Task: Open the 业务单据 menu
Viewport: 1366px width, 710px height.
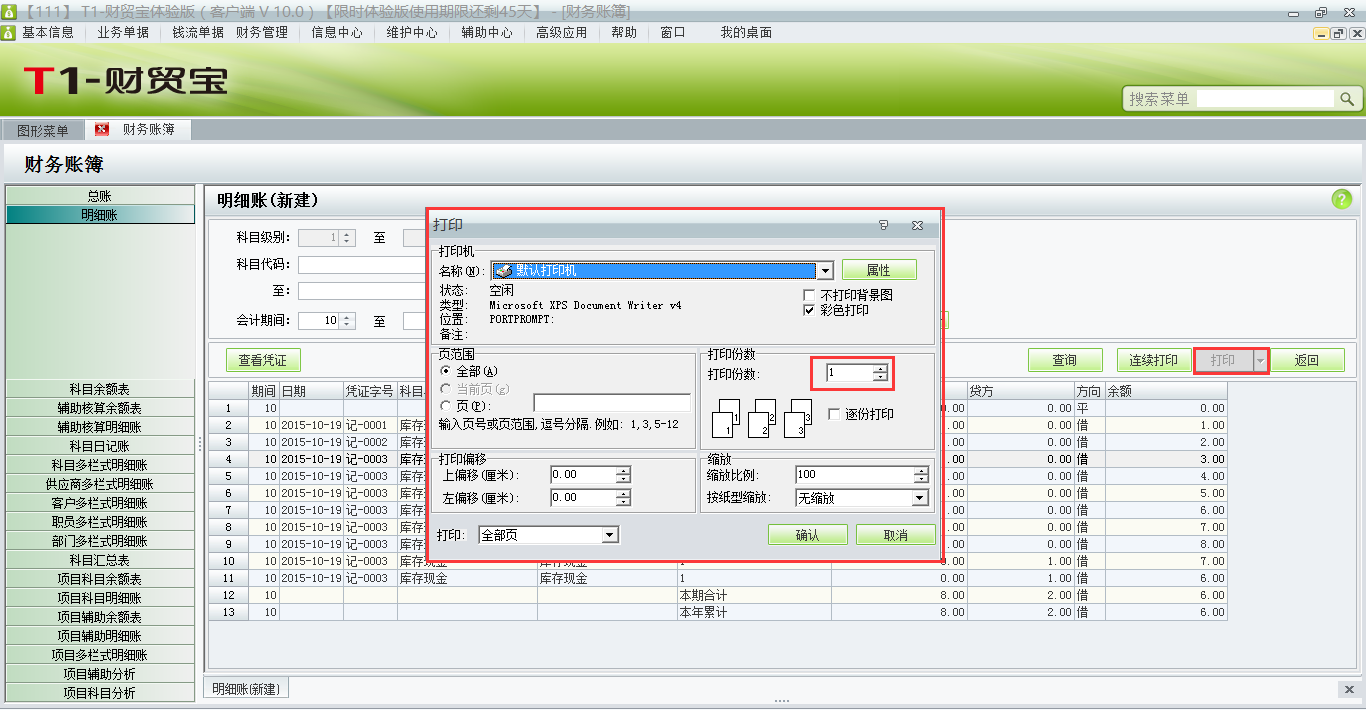Action: pyautogui.click(x=123, y=32)
